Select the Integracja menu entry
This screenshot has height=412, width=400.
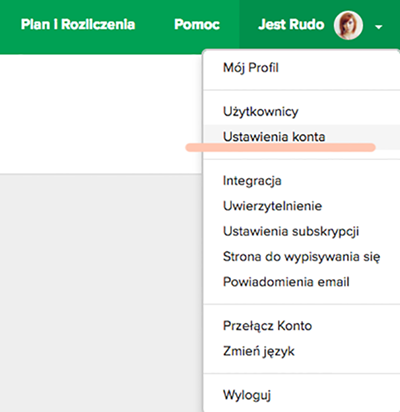pyautogui.click(x=252, y=181)
